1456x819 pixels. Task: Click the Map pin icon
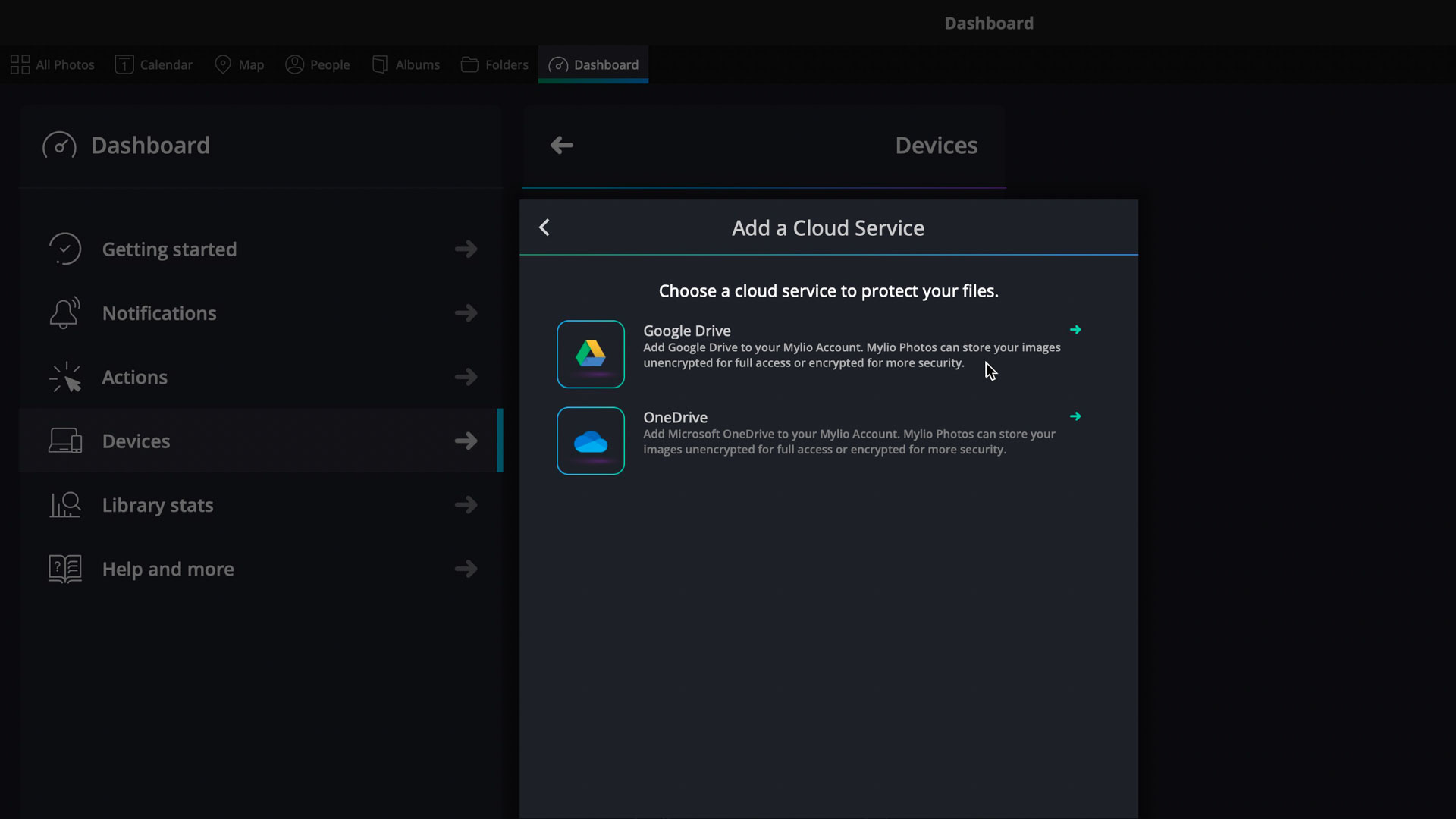click(223, 64)
